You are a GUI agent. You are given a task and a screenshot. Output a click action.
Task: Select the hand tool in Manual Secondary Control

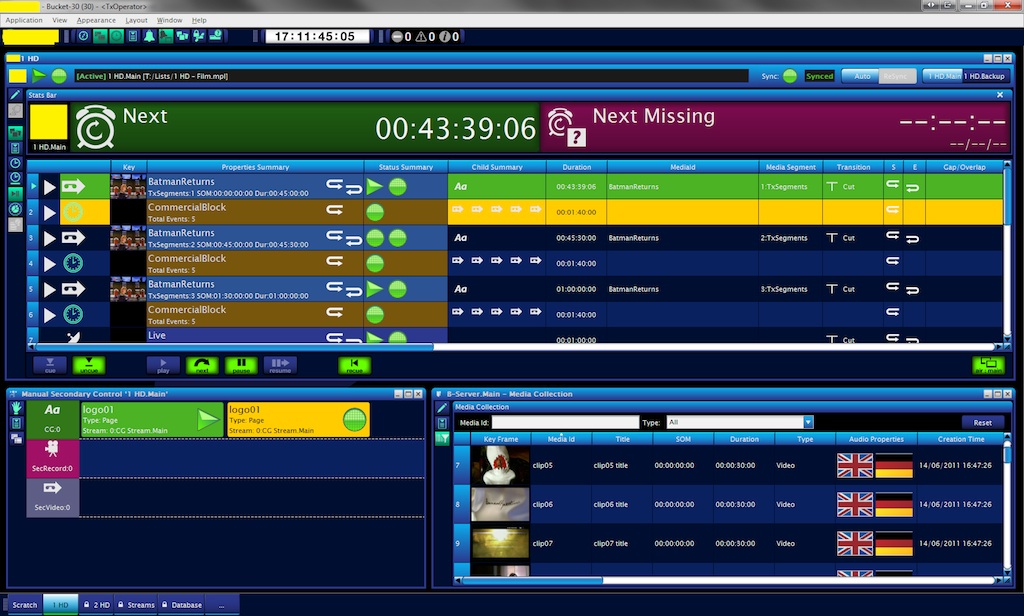click(x=16, y=408)
